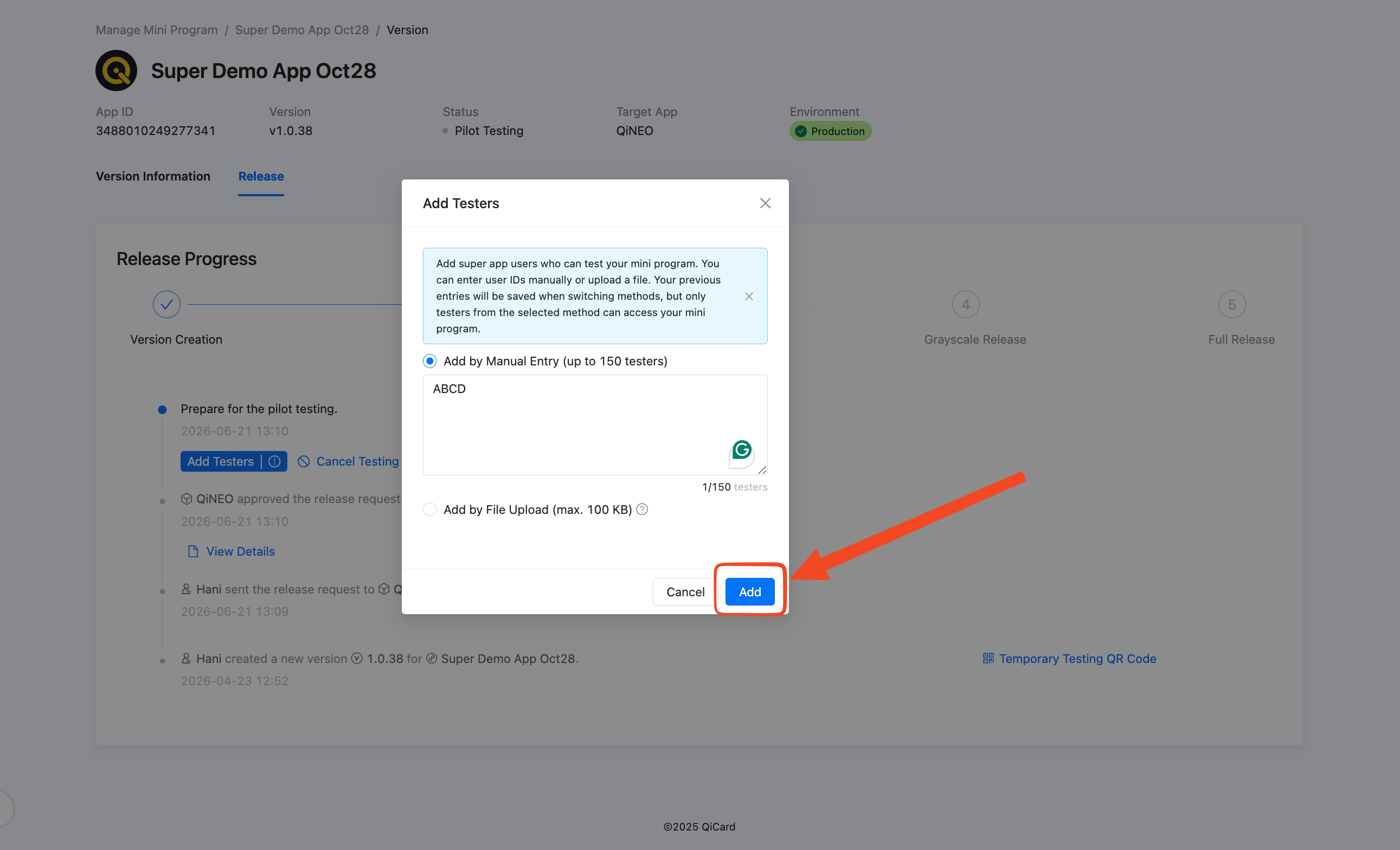Screen dimensions: 1400x850
Task: Click the cube icon before QiNEO approved
Action: [187, 498]
